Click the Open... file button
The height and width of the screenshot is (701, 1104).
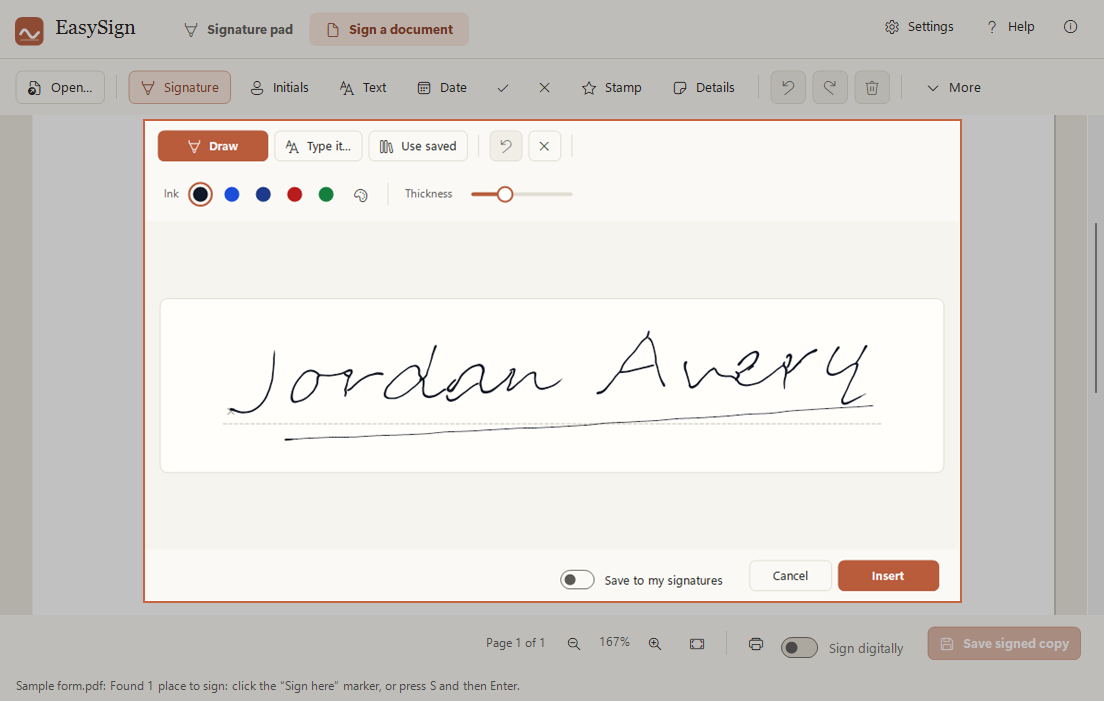60,87
